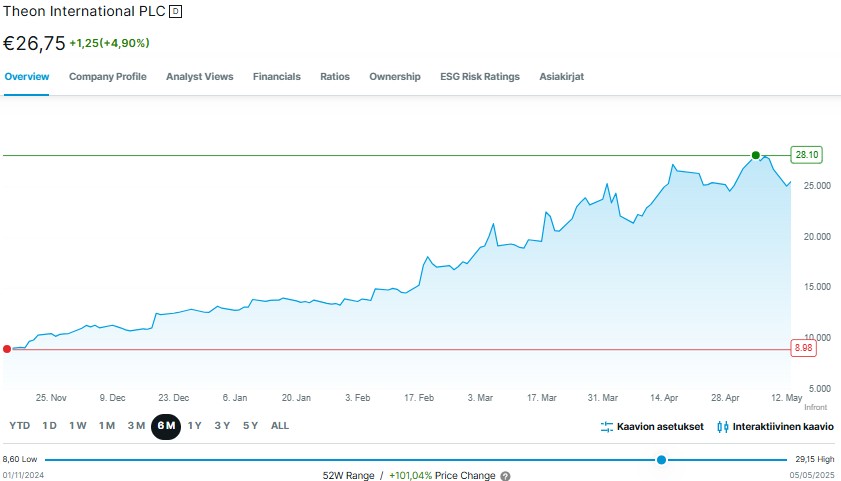Go to the Financials tab
Image resolution: width=841 pixels, height=481 pixels.
277,77
